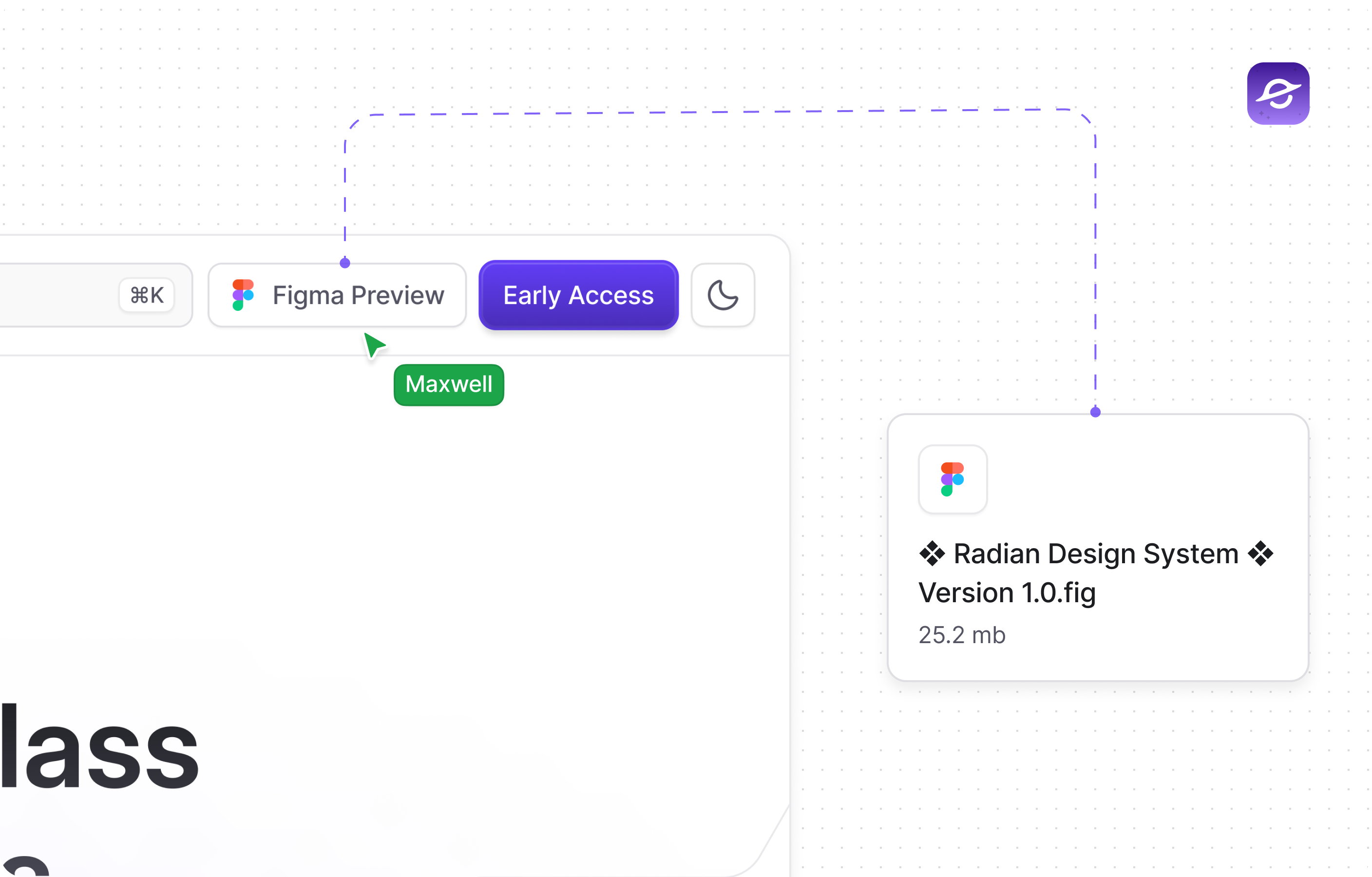Toggle dark mode with moon icon
This screenshot has width=1372, height=877.
point(723,295)
